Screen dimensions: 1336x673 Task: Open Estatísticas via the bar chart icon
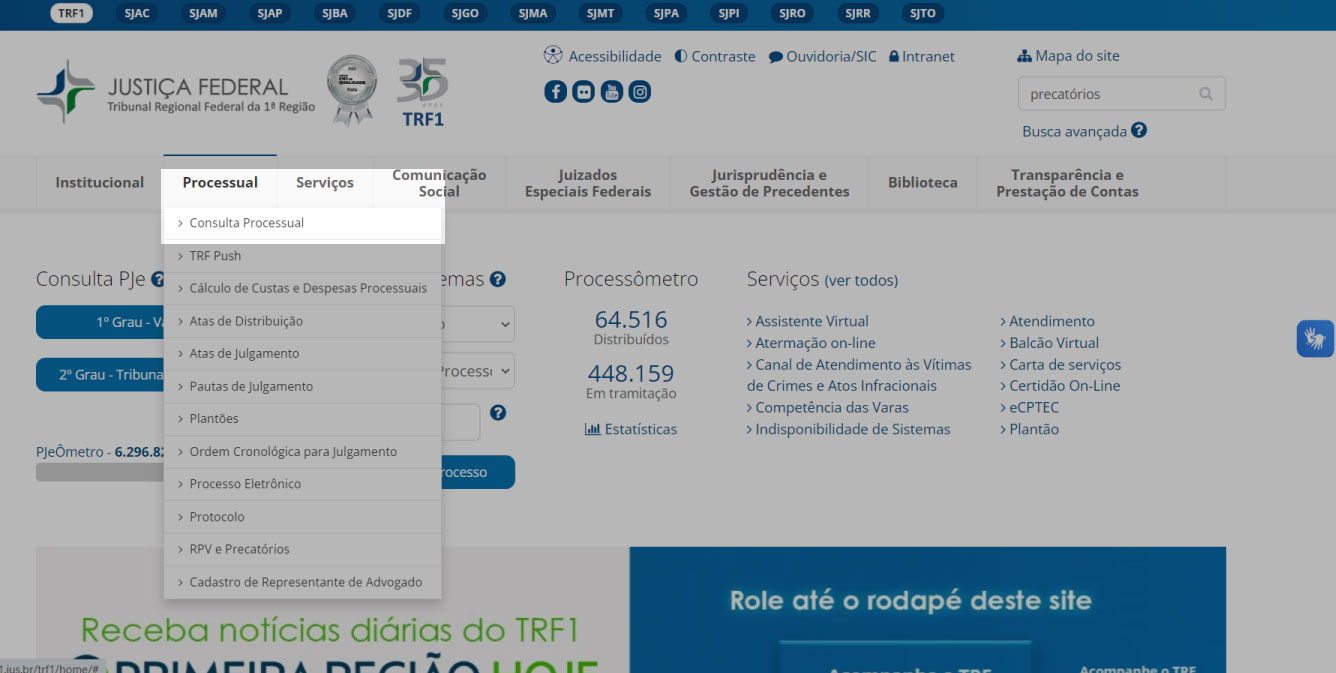tap(593, 429)
